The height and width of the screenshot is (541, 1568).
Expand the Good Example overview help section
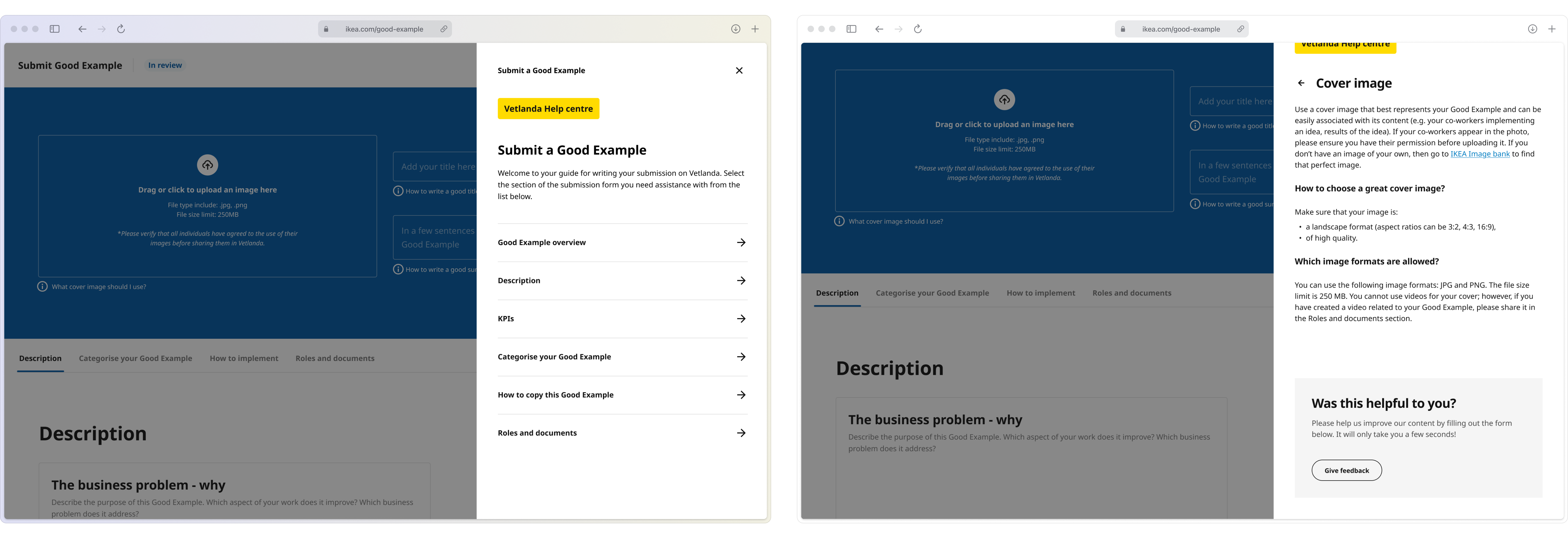[x=741, y=242]
